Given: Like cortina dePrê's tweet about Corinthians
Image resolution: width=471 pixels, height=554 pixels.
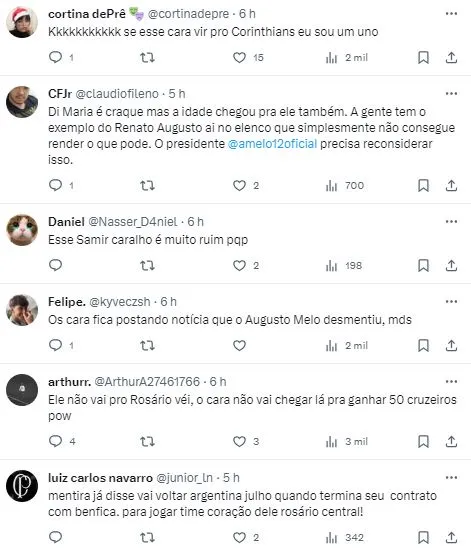Looking at the screenshot, I should coord(239,57).
